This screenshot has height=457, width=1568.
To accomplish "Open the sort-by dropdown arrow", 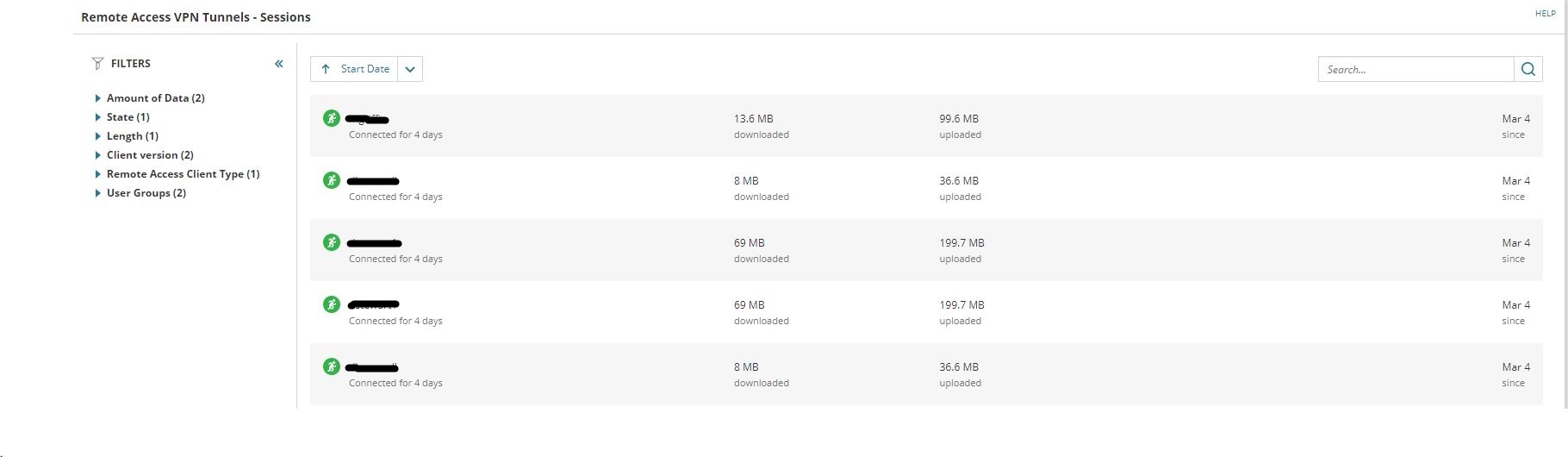I will coord(410,69).
